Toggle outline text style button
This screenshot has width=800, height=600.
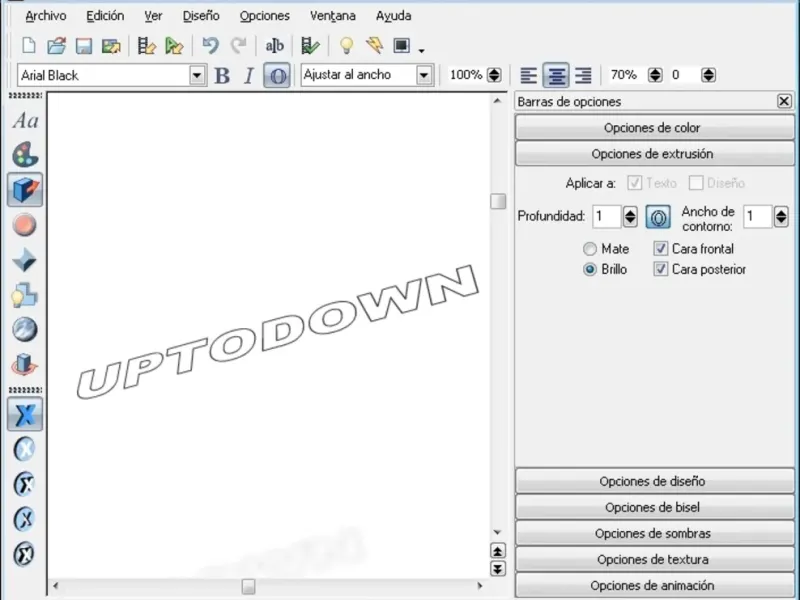pyautogui.click(x=277, y=76)
